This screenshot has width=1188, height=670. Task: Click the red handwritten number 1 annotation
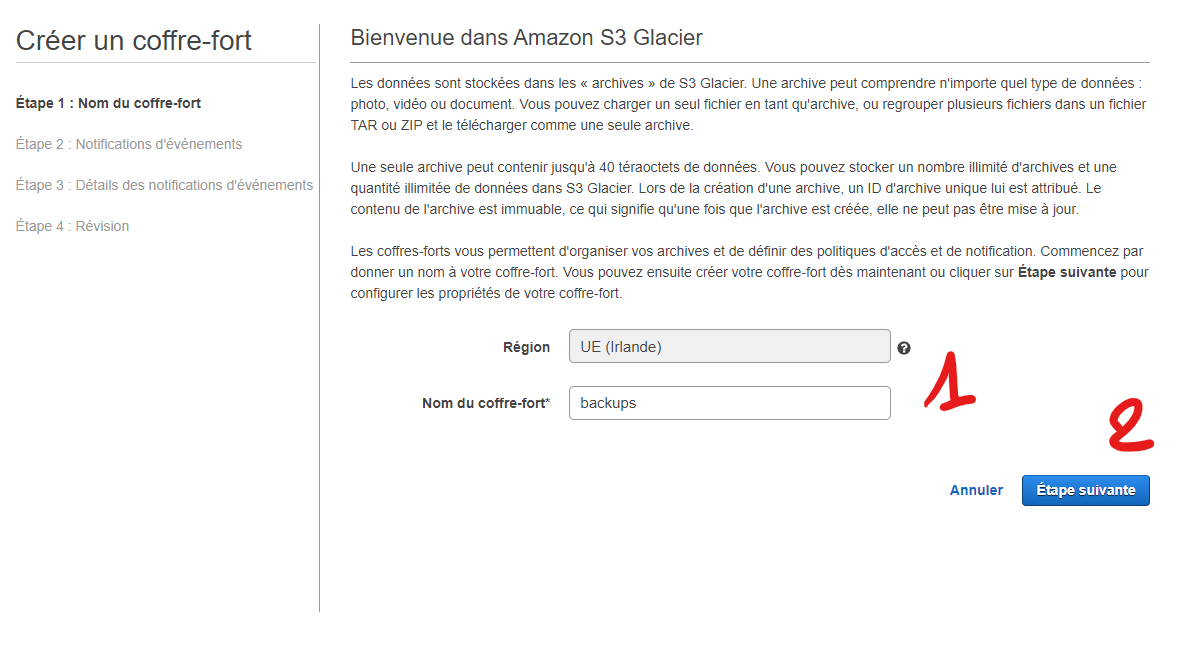(x=949, y=381)
